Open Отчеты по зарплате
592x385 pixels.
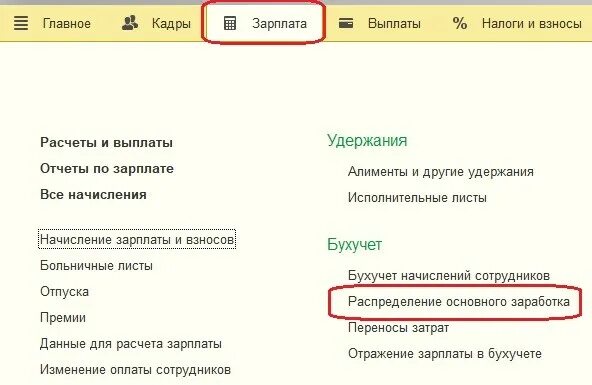pyautogui.click(x=107, y=169)
